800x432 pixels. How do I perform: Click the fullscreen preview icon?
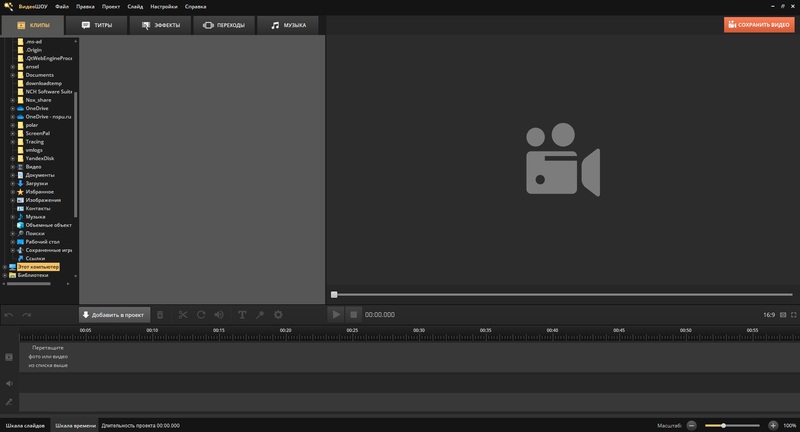coord(792,314)
